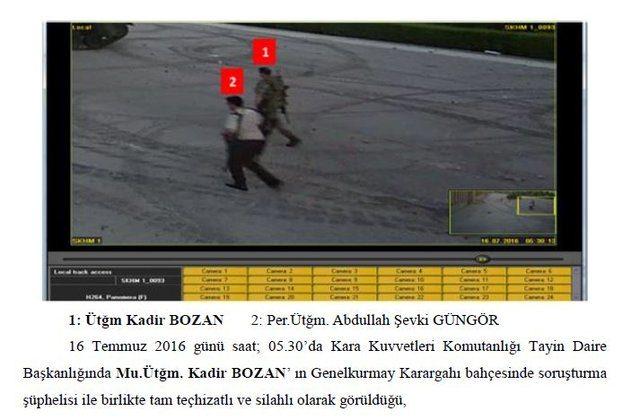Click the panorama overview thumbnail inset

(501, 212)
